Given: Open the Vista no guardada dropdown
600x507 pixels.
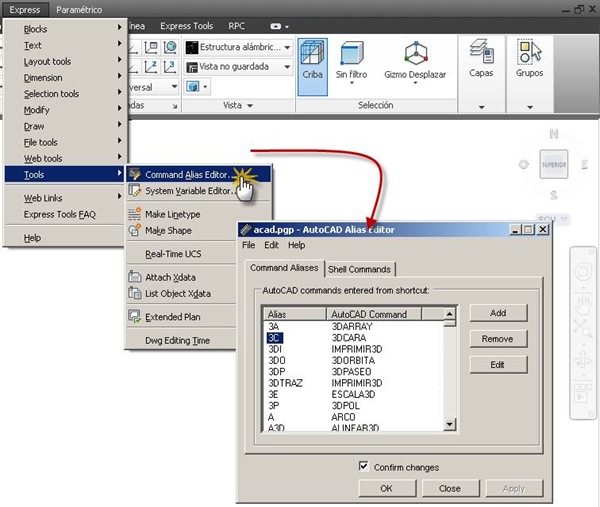Looking at the screenshot, I should coord(287,67).
